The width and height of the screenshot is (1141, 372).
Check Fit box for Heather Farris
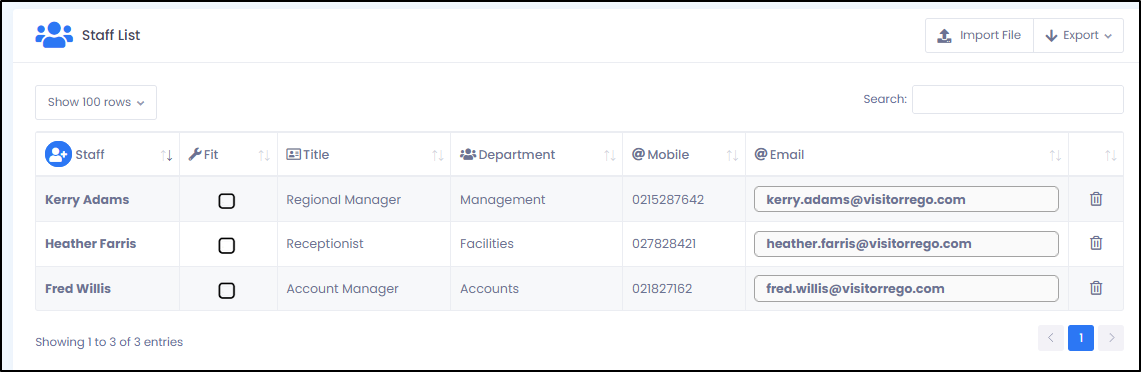point(227,245)
